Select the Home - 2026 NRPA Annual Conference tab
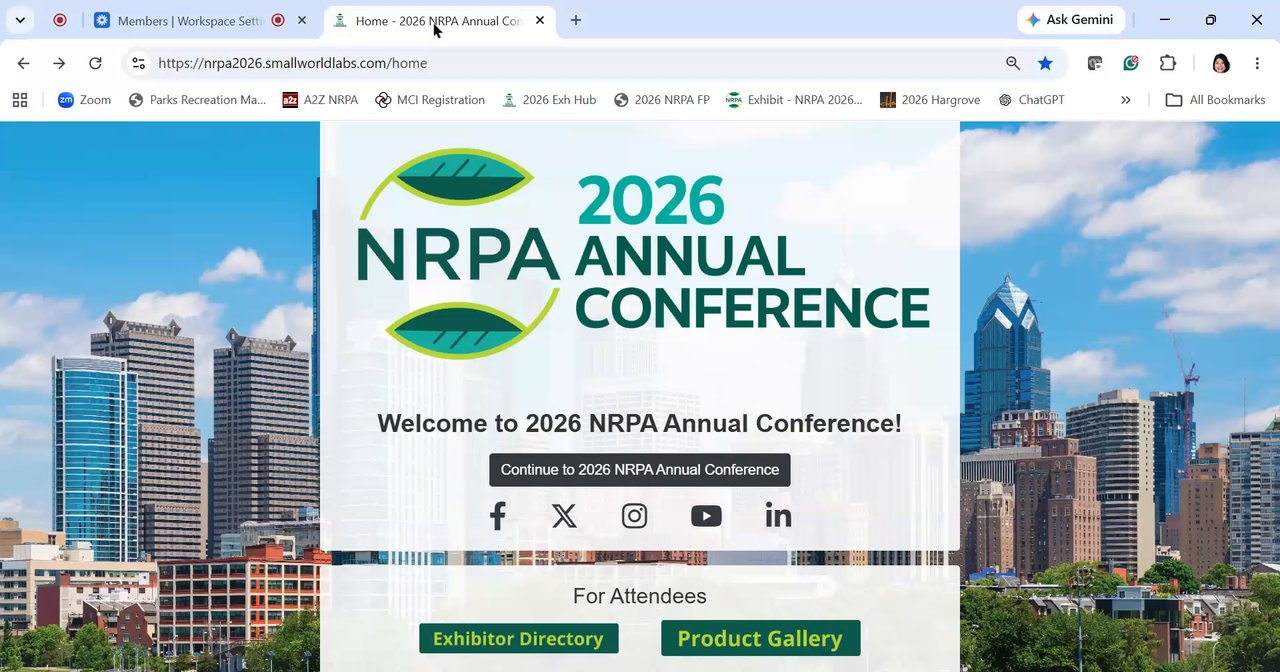 (x=438, y=20)
